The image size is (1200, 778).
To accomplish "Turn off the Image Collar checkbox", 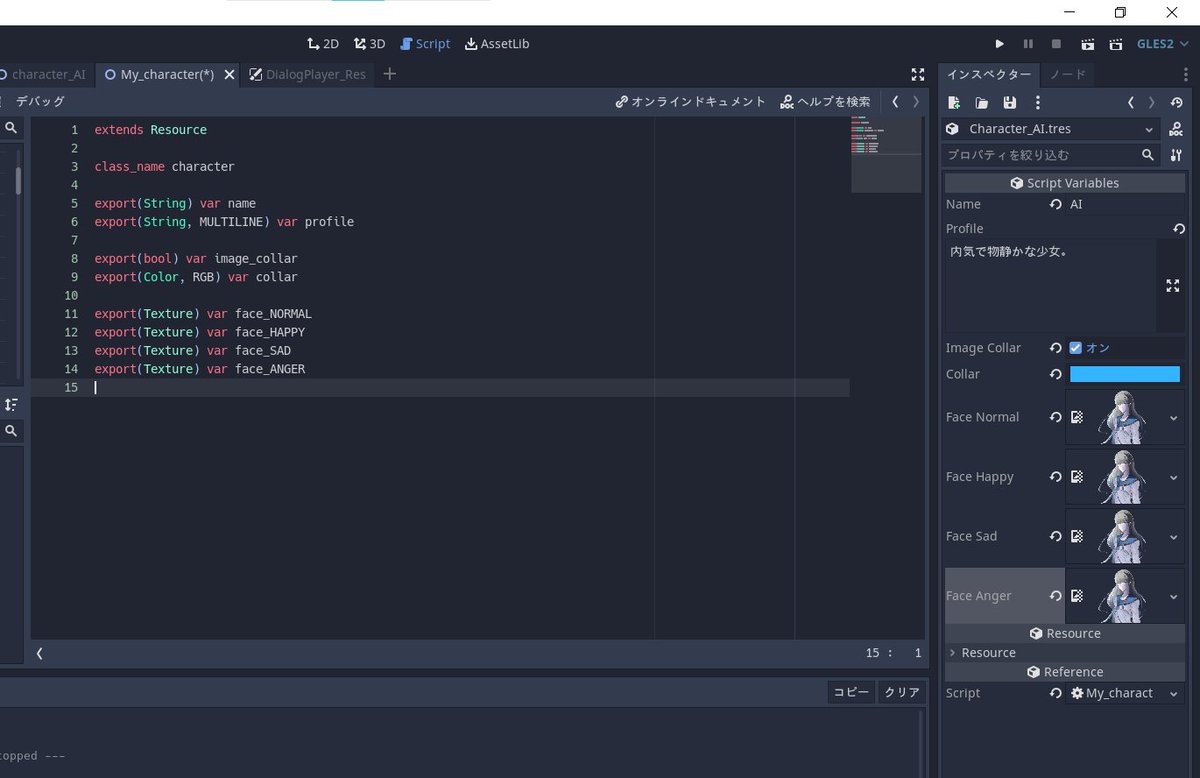I will coord(1076,348).
